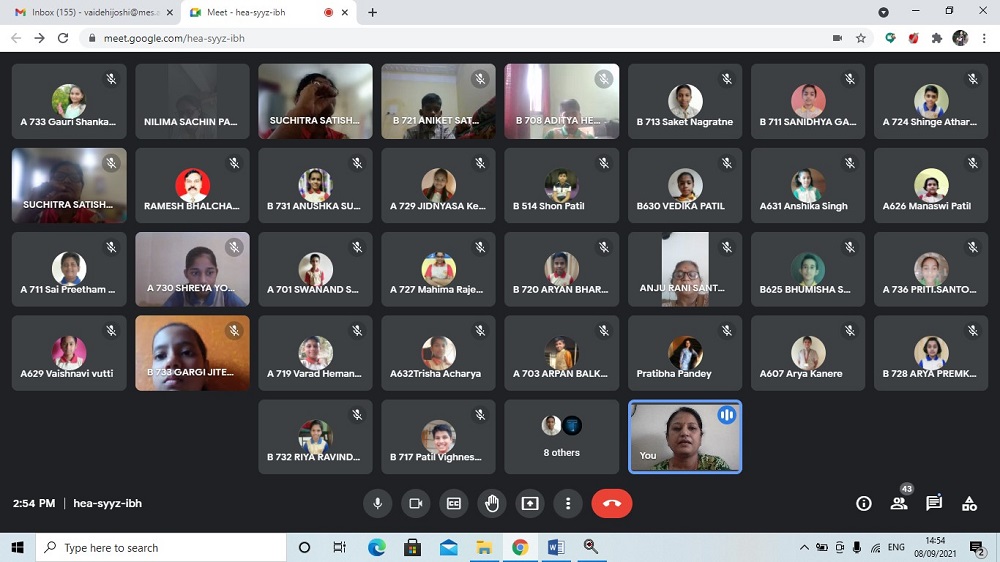Screen dimensions: 1000x562
Task: Click the meet.google.com address bar
Action: pos(450,38)
